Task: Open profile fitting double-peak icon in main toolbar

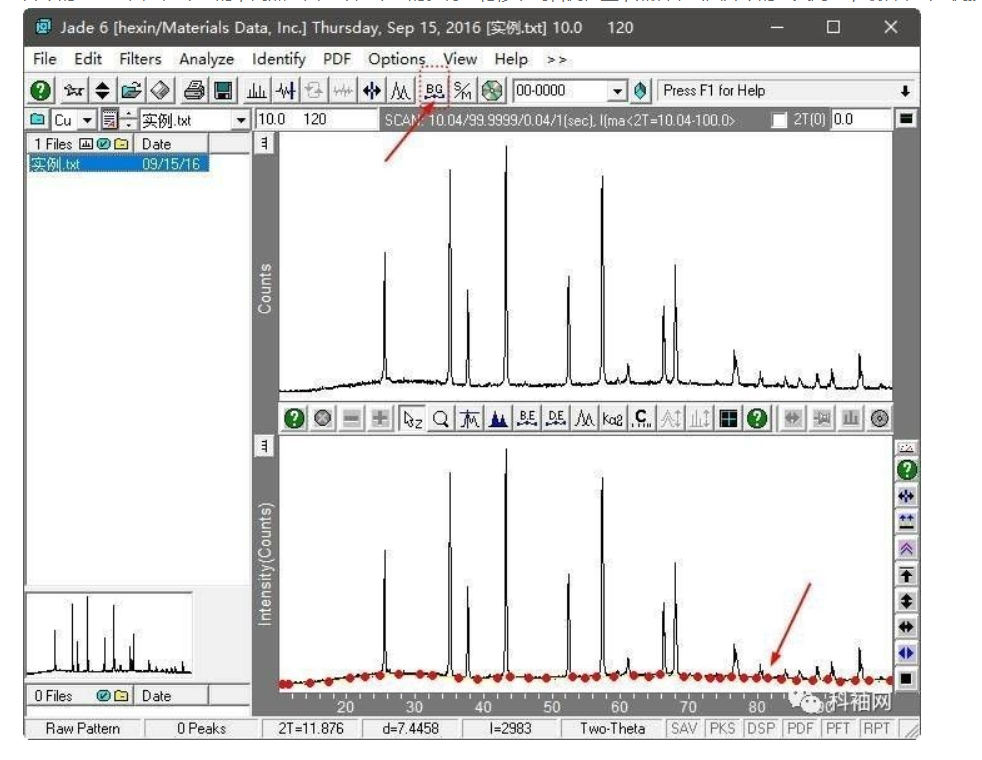Action: pyautogui.click(x=401, y=91)
